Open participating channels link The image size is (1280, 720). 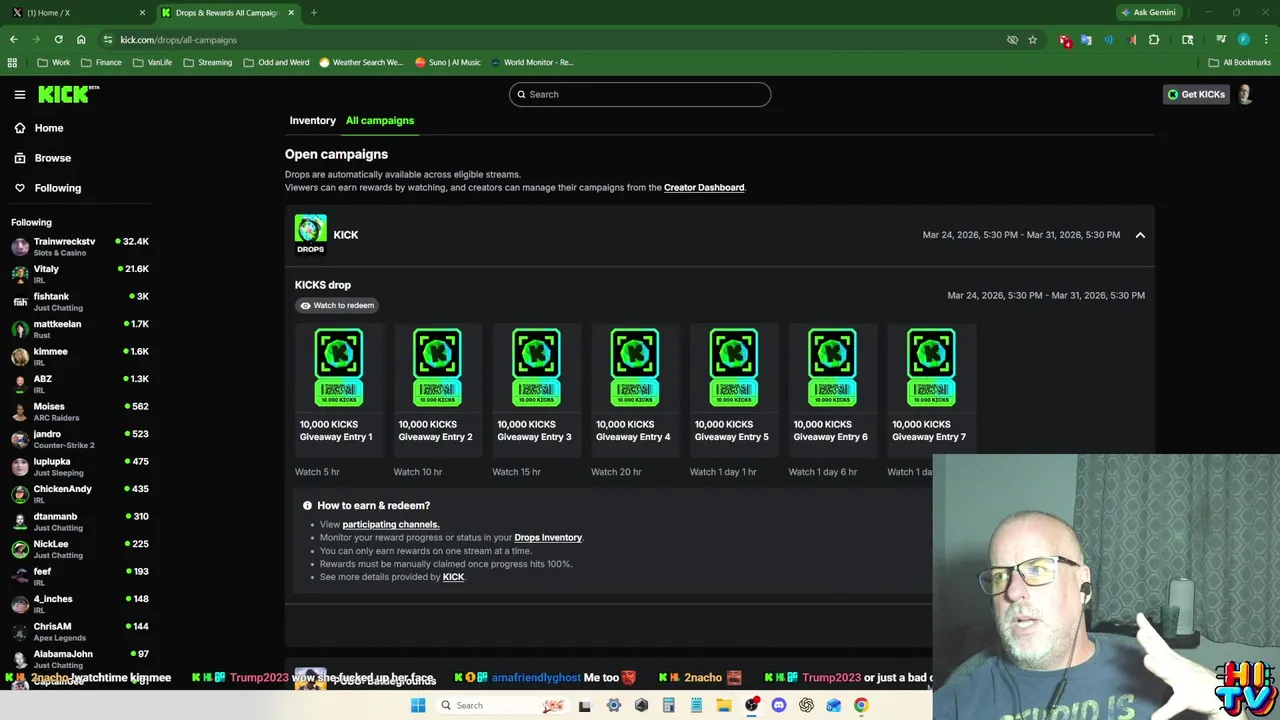click(391, 524)
